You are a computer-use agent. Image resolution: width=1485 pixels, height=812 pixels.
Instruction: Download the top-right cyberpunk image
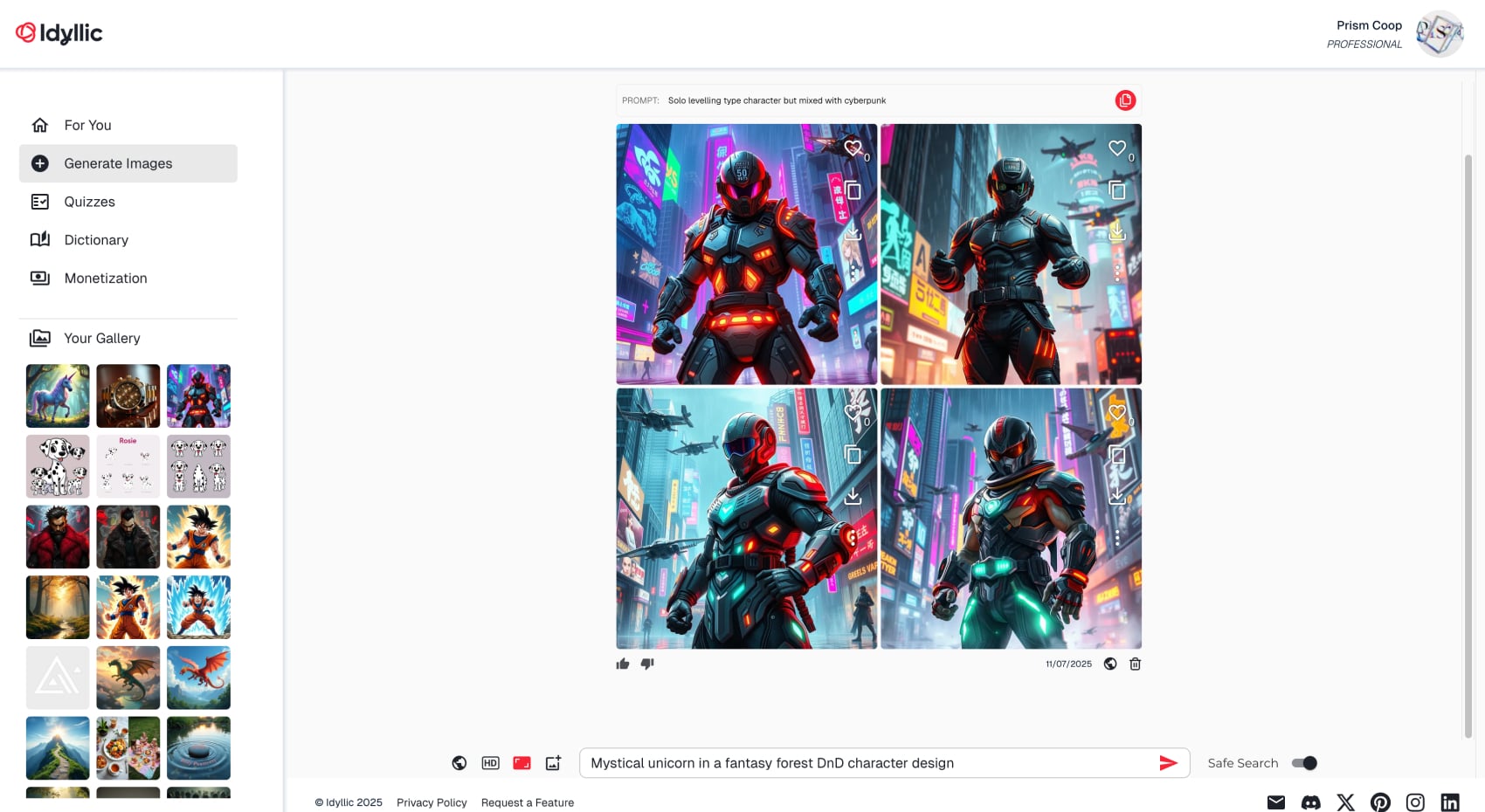(x=1117, y=232)
